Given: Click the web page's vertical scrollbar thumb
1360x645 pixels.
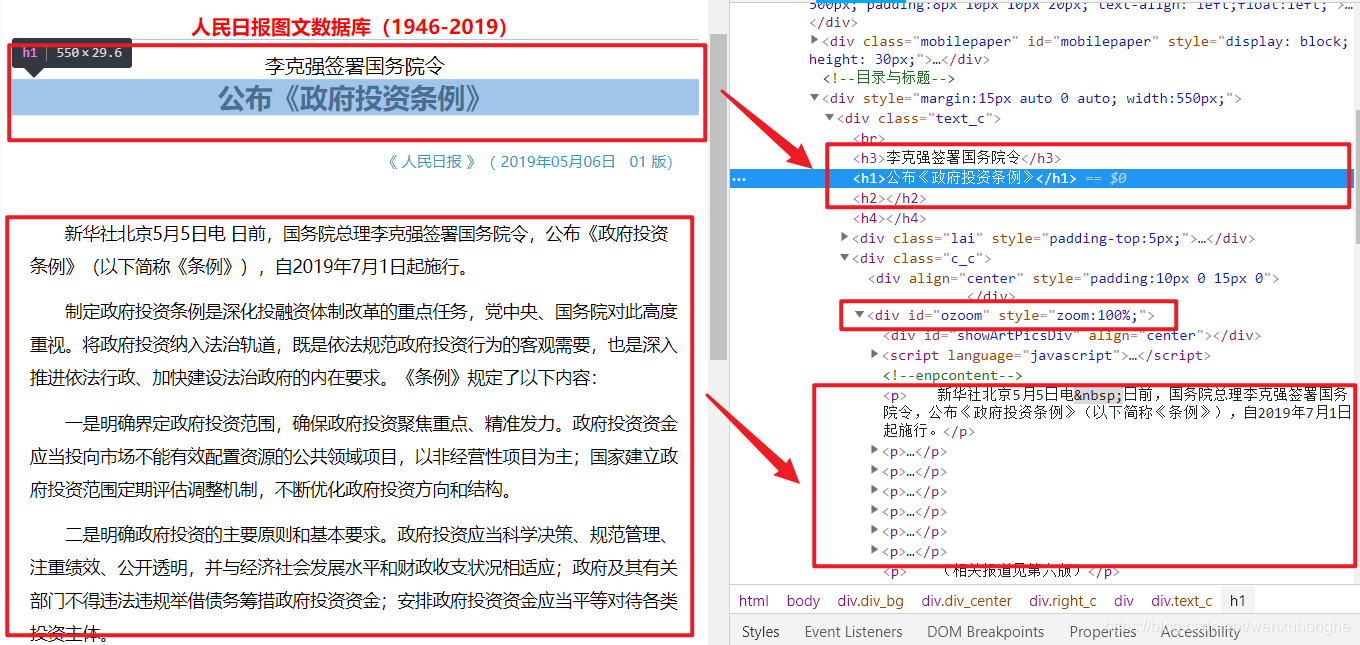Looking at the screenshot, I should pos(718,195).
